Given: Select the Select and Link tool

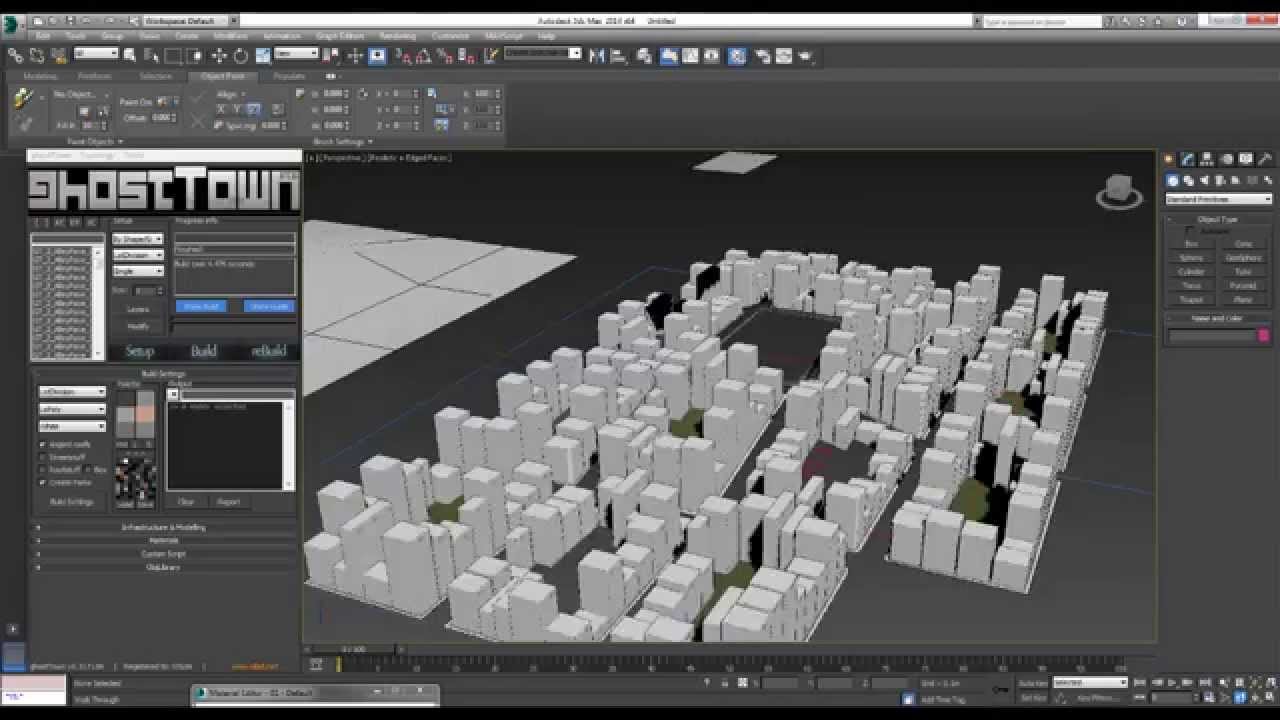Looking at the screenshot, I should point(15,56).
